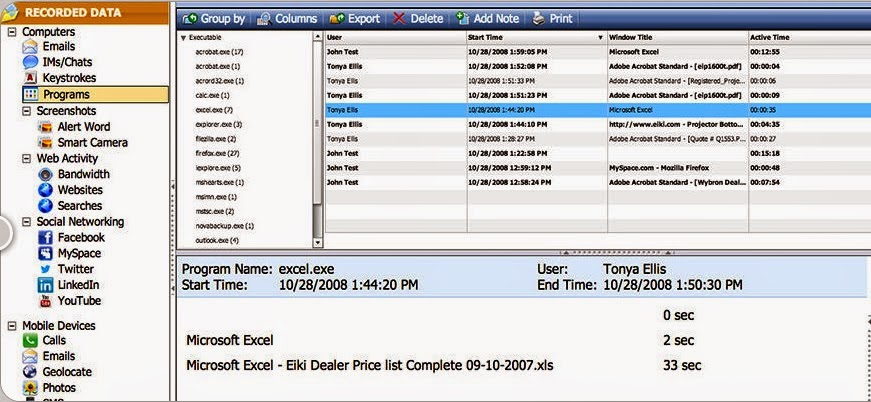Collapse the Web Activity tree node
Viewport: 871px width, 402px height.
pos(27,159)
